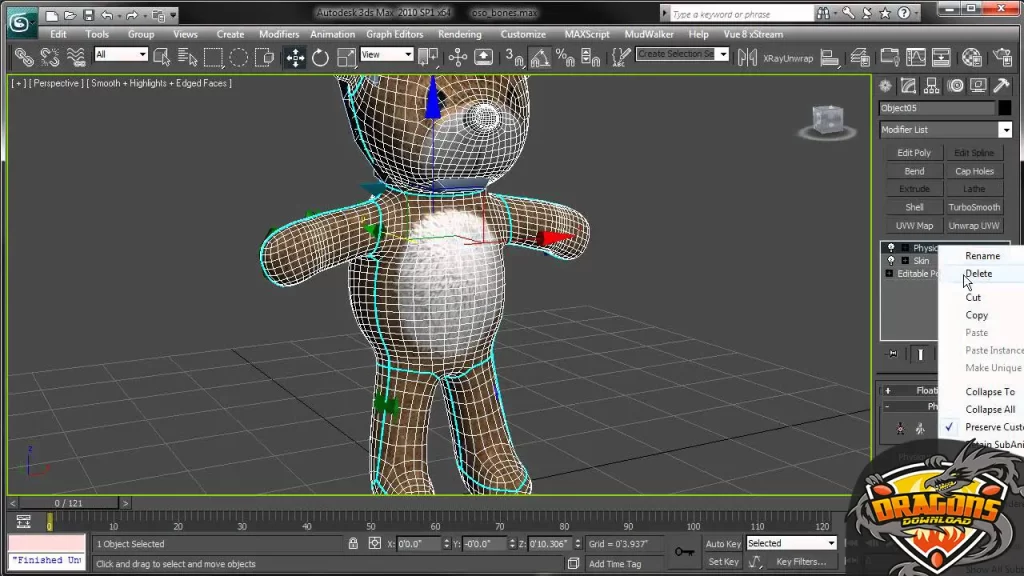Apply the Unwrap UVW modifier button
The height and width of the screenshot is (576, 1024).
tap(973, 225)
